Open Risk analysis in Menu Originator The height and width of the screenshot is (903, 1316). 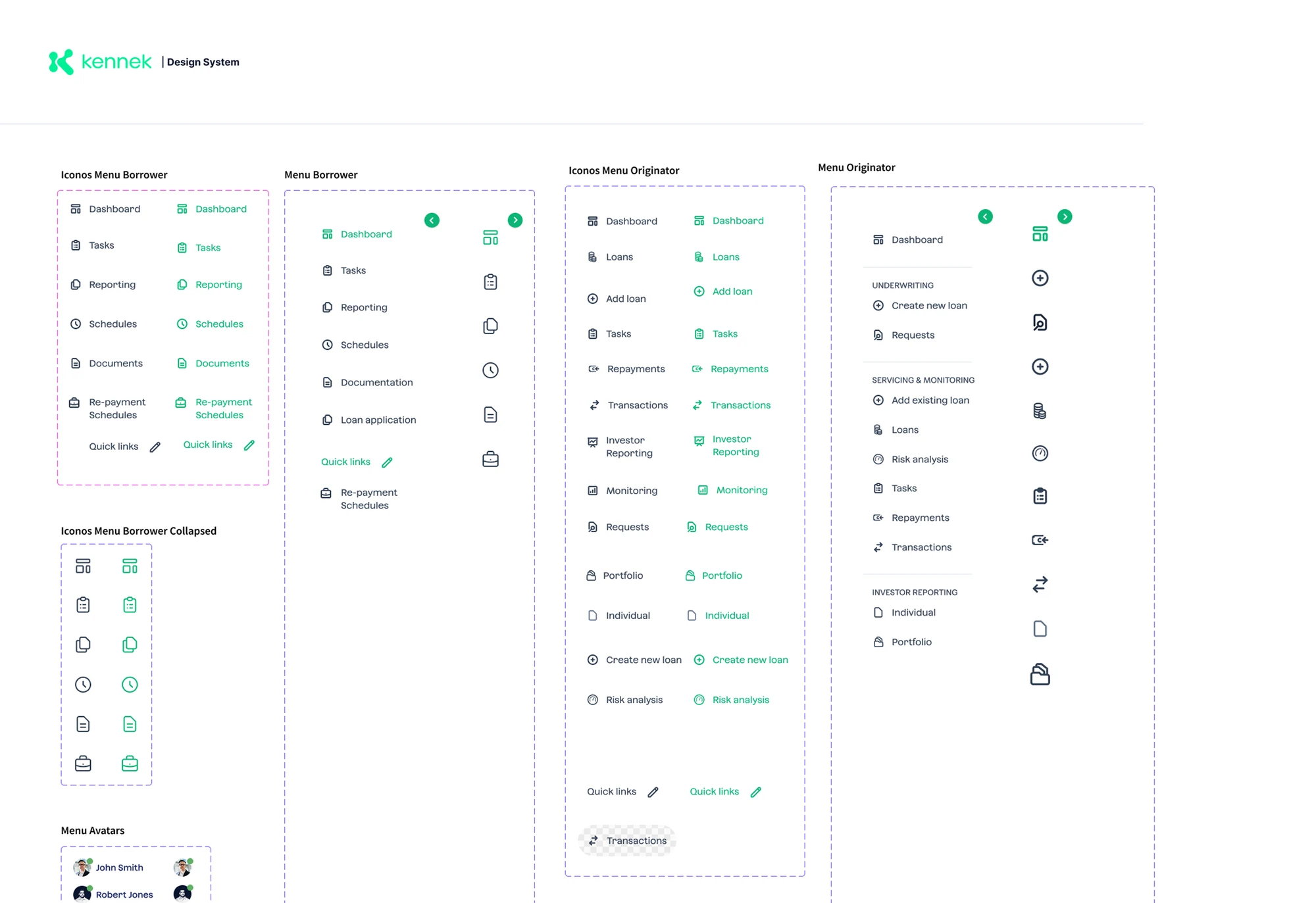pos(911,459)
